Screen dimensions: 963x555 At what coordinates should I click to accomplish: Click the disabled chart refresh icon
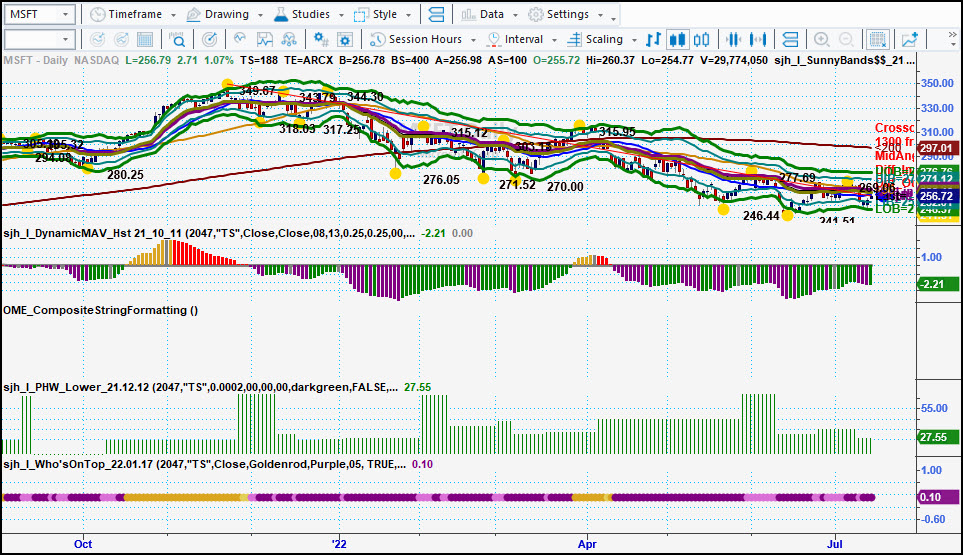(x=98, y=39)
